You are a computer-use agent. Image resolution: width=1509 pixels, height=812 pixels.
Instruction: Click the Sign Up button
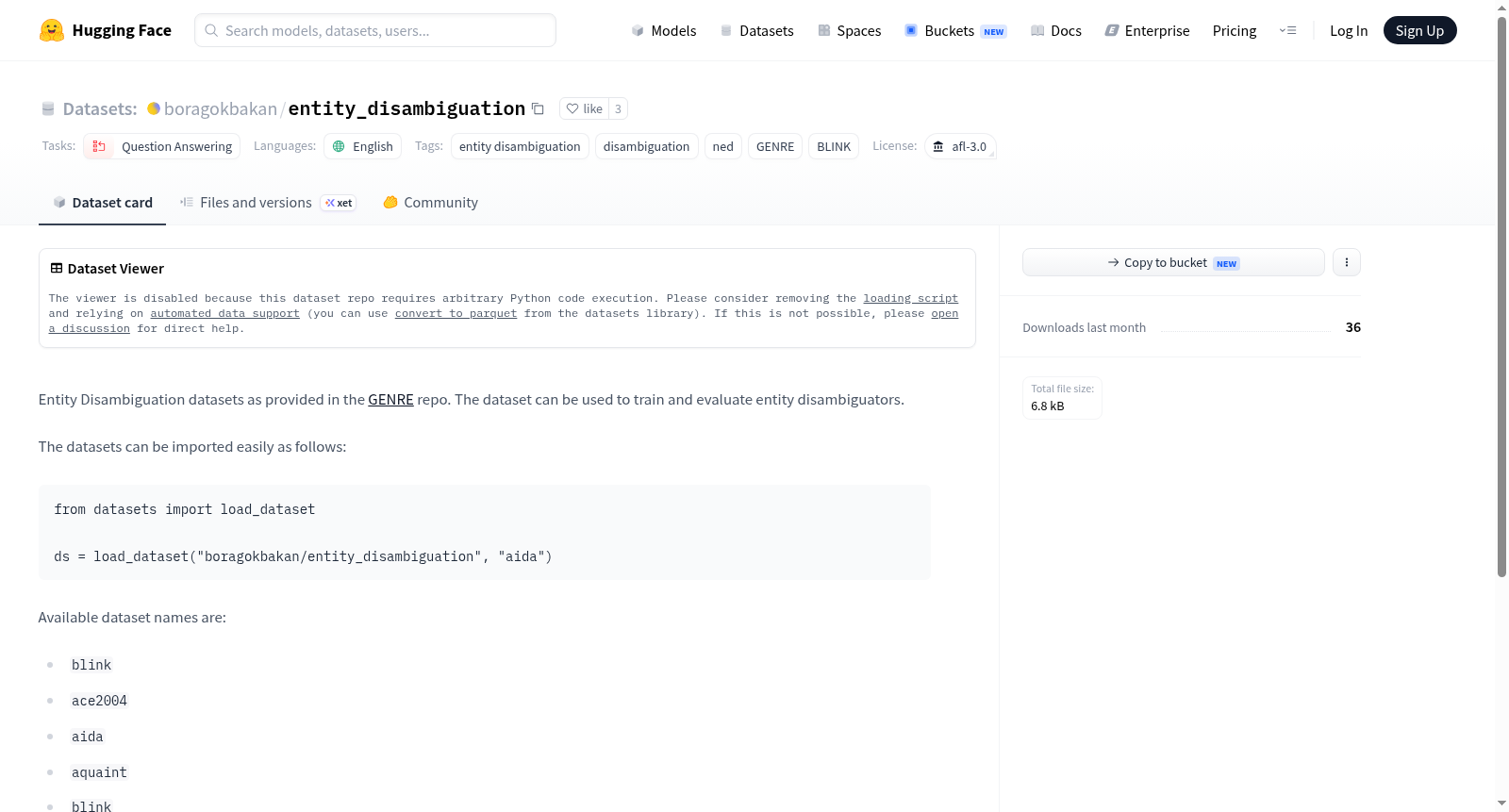pos(1419,30)
